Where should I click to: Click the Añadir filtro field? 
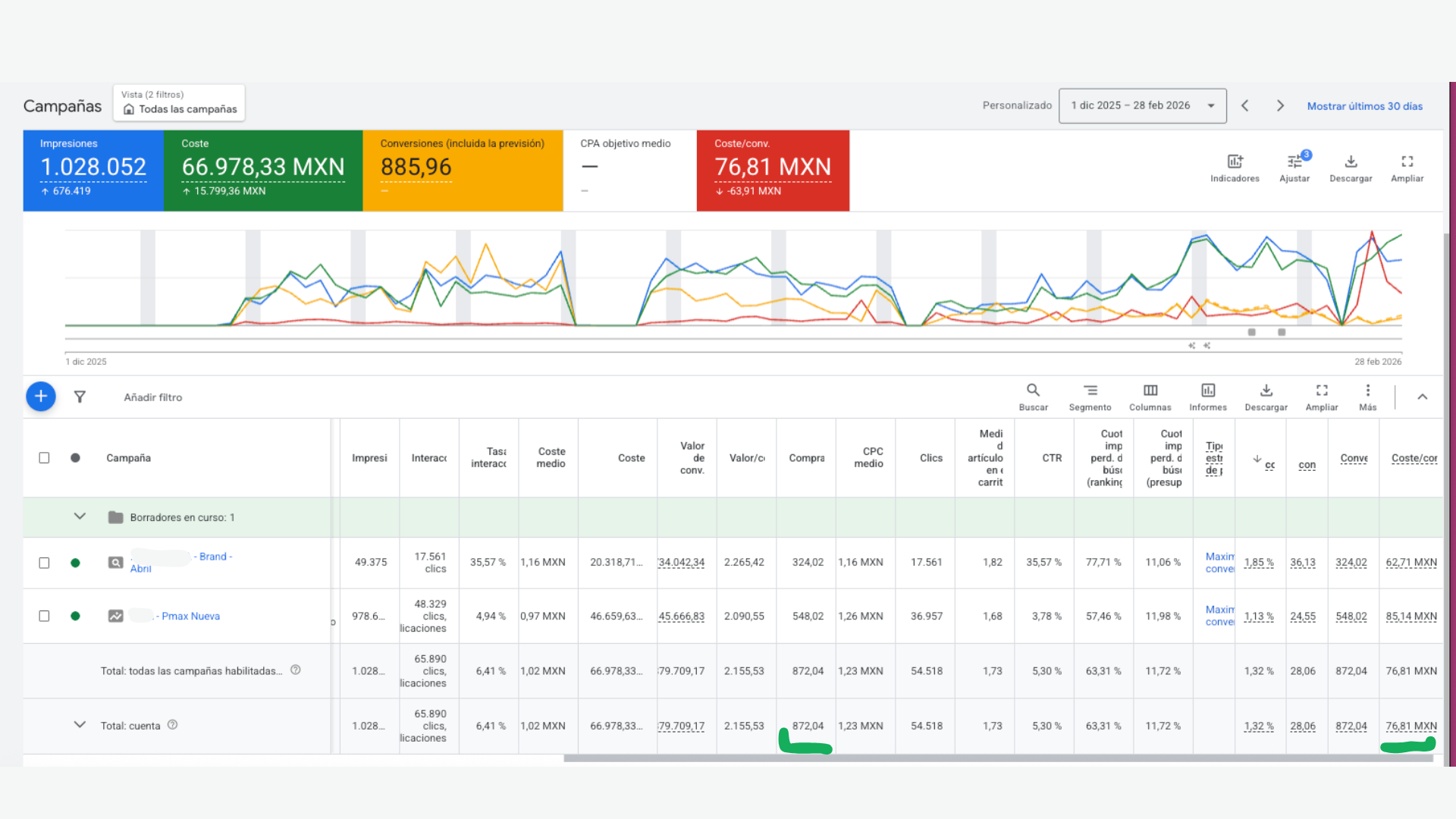[153, 397]
